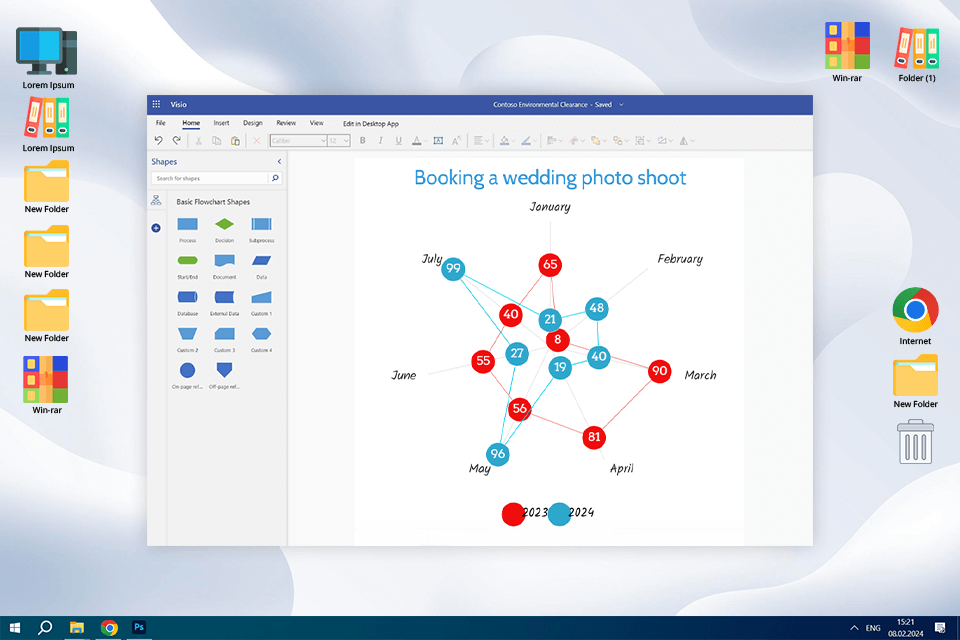The image size is (960, 640).
Task: Open the shape Fill color dropdown
Action: (x=508, y=141)
